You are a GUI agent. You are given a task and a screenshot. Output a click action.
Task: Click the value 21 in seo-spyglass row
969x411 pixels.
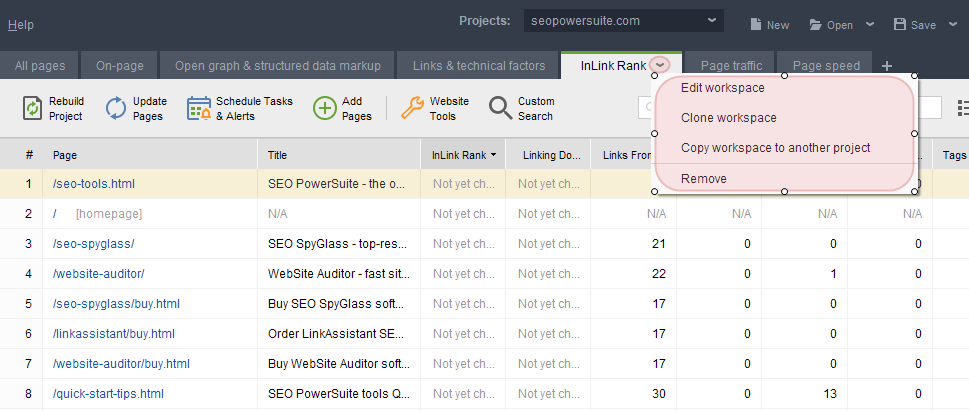click(659, 244)
